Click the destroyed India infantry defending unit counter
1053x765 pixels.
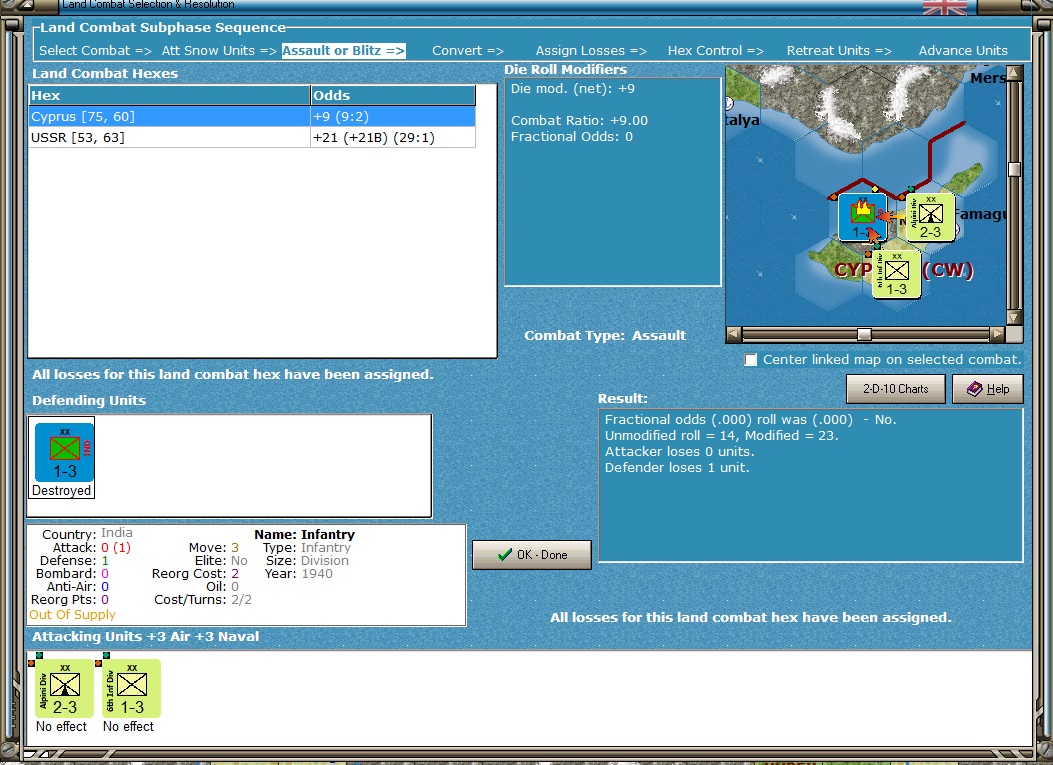tap(64, 453)
